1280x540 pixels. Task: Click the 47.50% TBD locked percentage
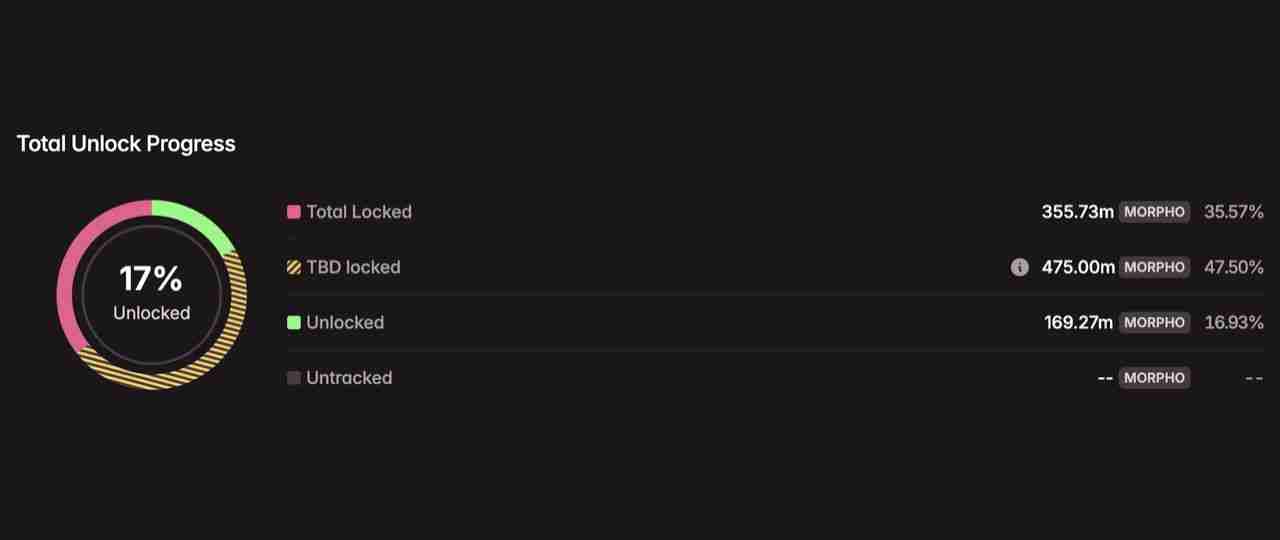[1233, 267]
